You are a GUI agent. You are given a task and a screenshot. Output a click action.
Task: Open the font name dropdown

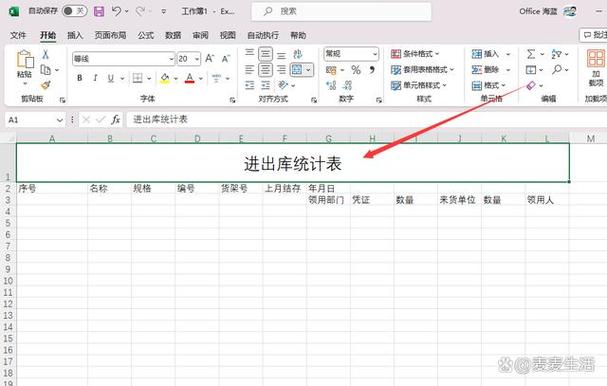(x=171, y=59)
